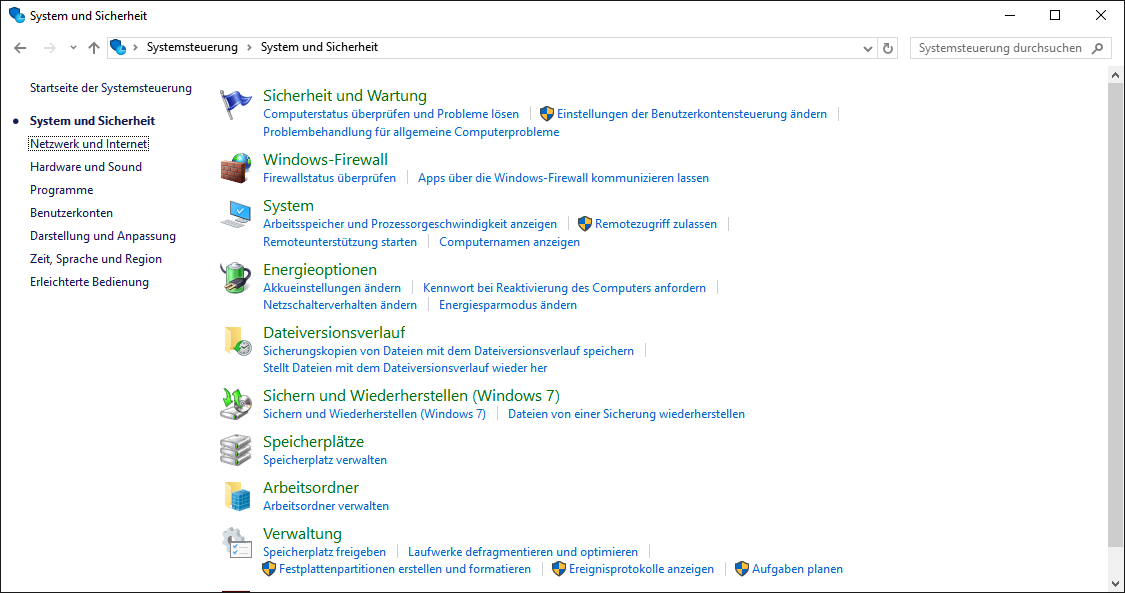Viewport: 1125px width, 593px height.
Task: Expand the address bar history dropdown
Action: pyautogui.click(x=868, y=48)
